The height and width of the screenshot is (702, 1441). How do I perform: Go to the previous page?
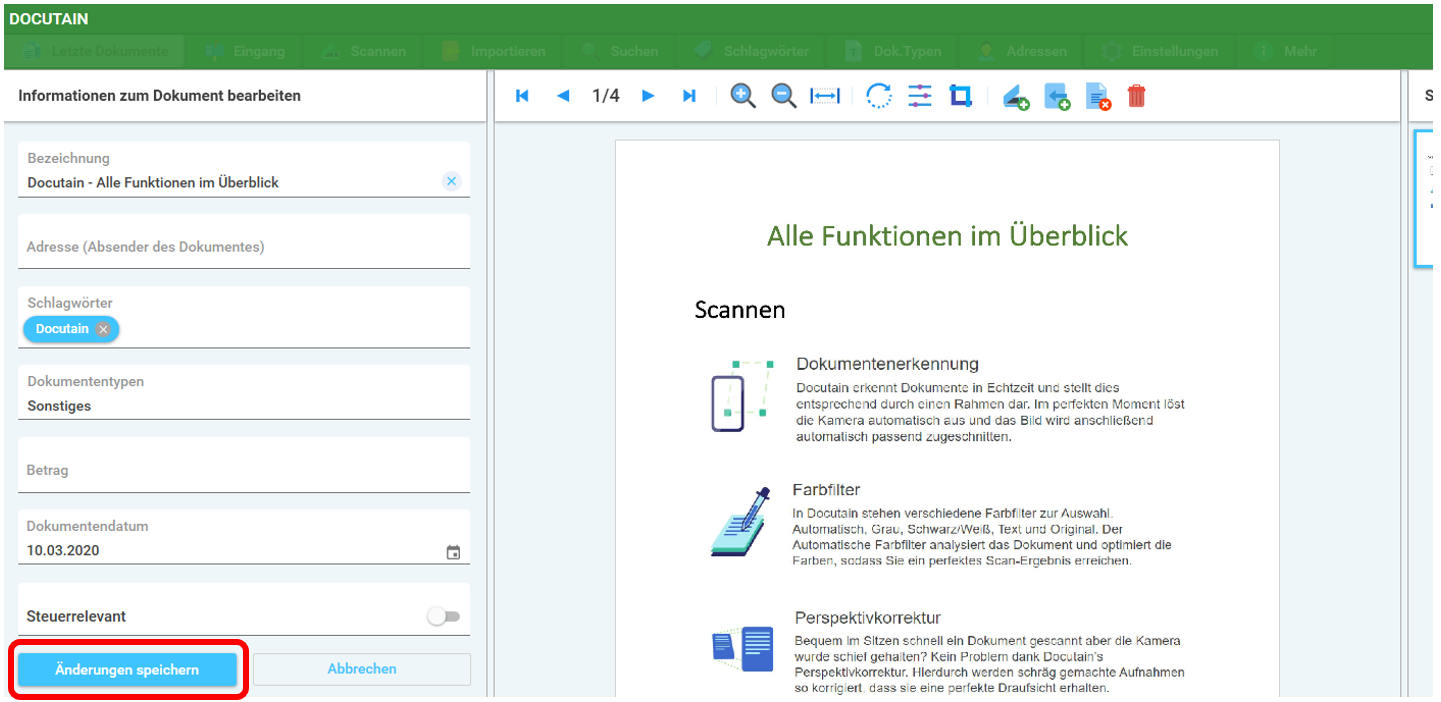coord(563,96)
